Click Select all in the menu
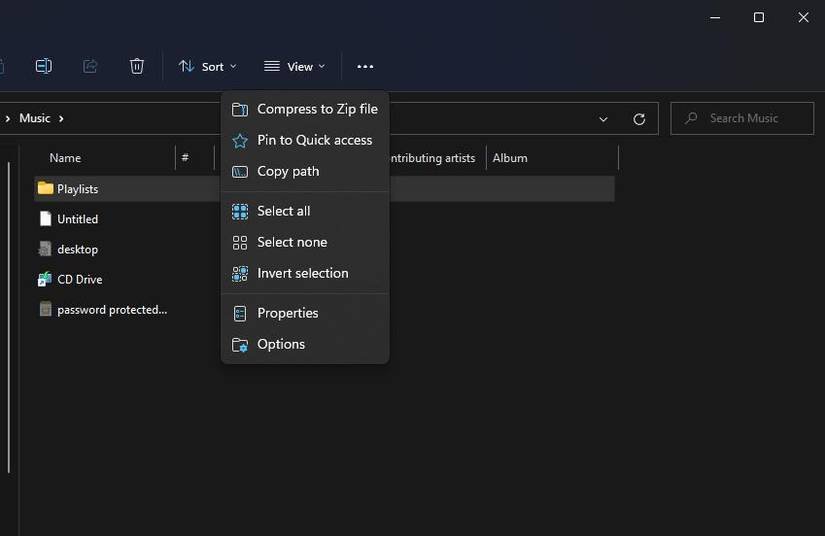825x536 pixels. coord(283,211)
